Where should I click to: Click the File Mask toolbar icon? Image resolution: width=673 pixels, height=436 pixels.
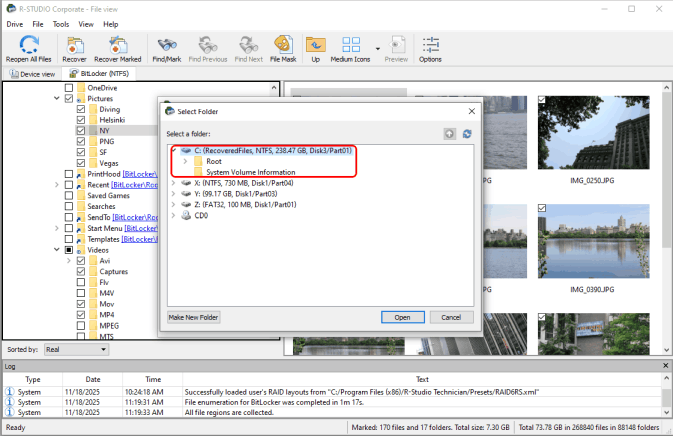tap(280, 46)
